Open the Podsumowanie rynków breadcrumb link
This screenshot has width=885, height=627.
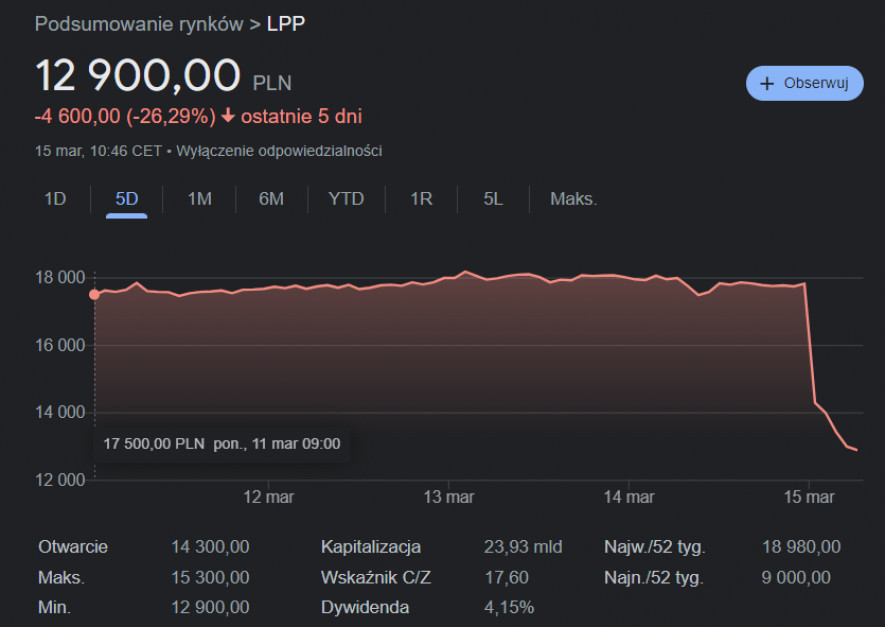[139, 24]
